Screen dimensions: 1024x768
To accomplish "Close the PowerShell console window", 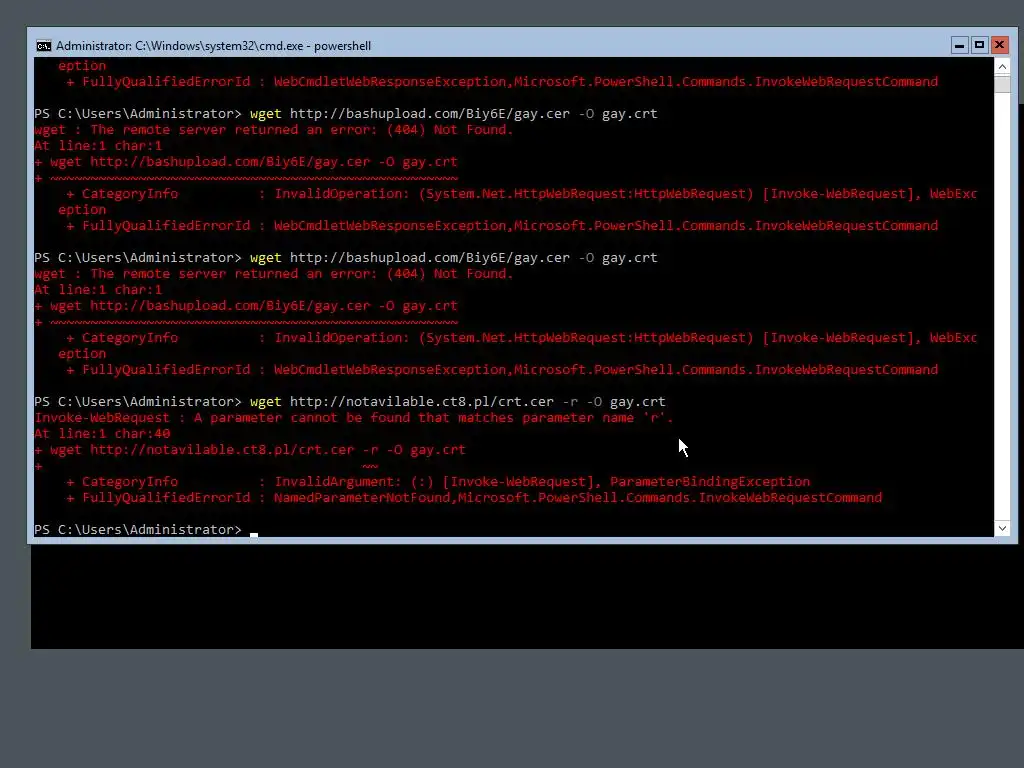I will (x=999, y=45).
